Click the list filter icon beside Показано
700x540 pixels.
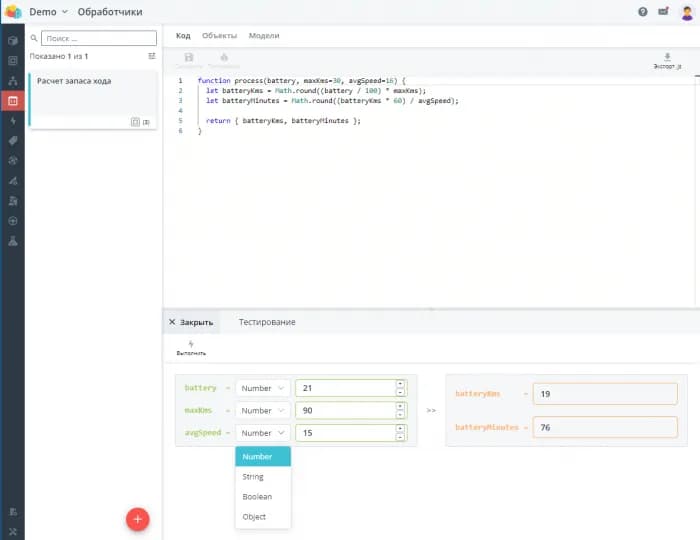coord(152,56)
